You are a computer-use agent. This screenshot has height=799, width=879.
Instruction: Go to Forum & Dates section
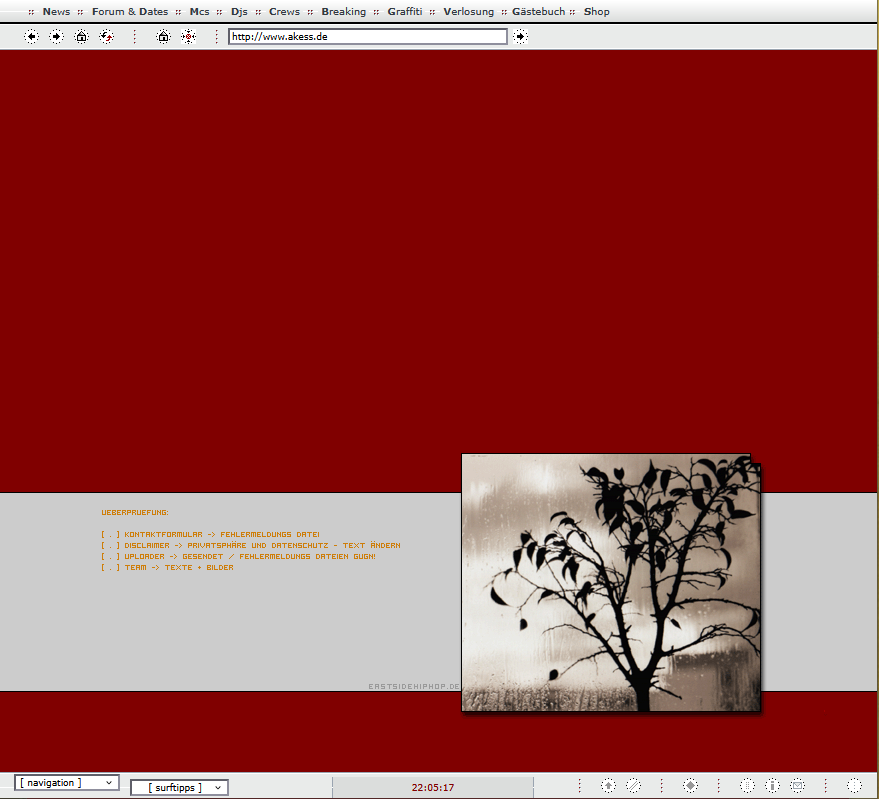click(x=130, y=12)
